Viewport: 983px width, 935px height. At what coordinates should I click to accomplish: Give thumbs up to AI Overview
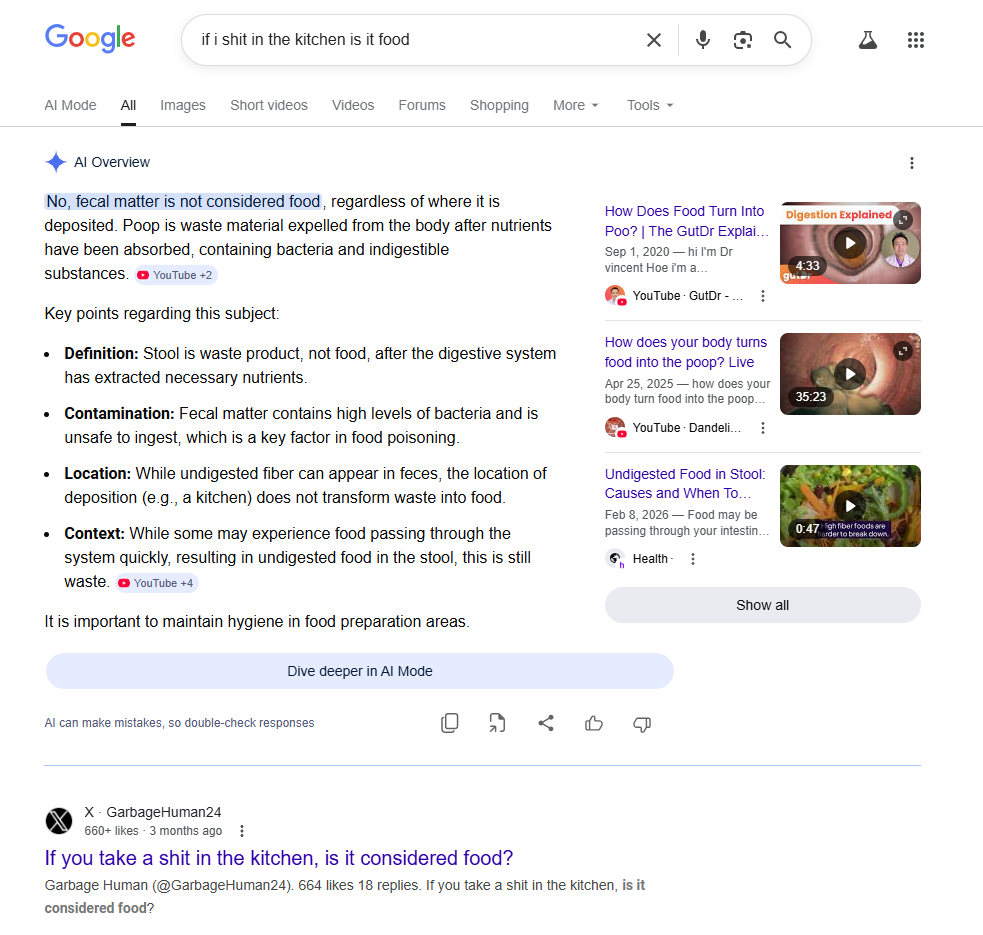594,724
